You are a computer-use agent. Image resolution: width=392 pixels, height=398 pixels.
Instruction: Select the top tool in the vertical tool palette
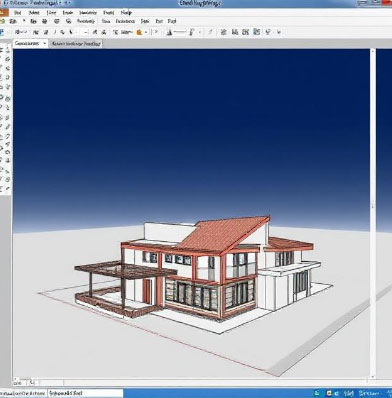tap(6, 50)
